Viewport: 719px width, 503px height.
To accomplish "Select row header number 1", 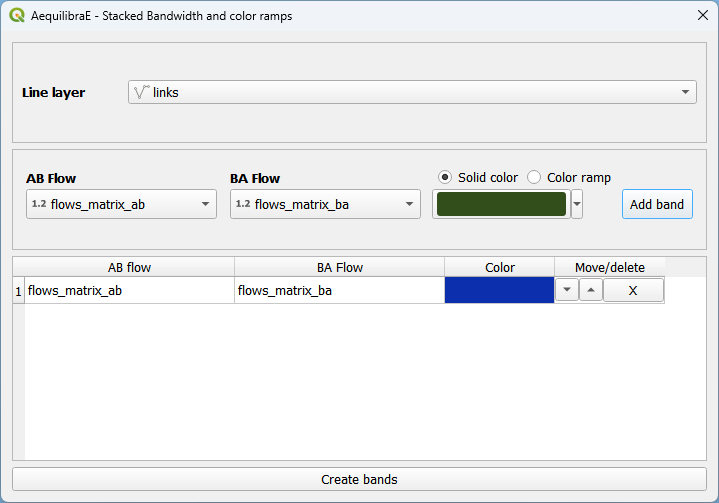I will pyautogui.click(x=18, y=291).
